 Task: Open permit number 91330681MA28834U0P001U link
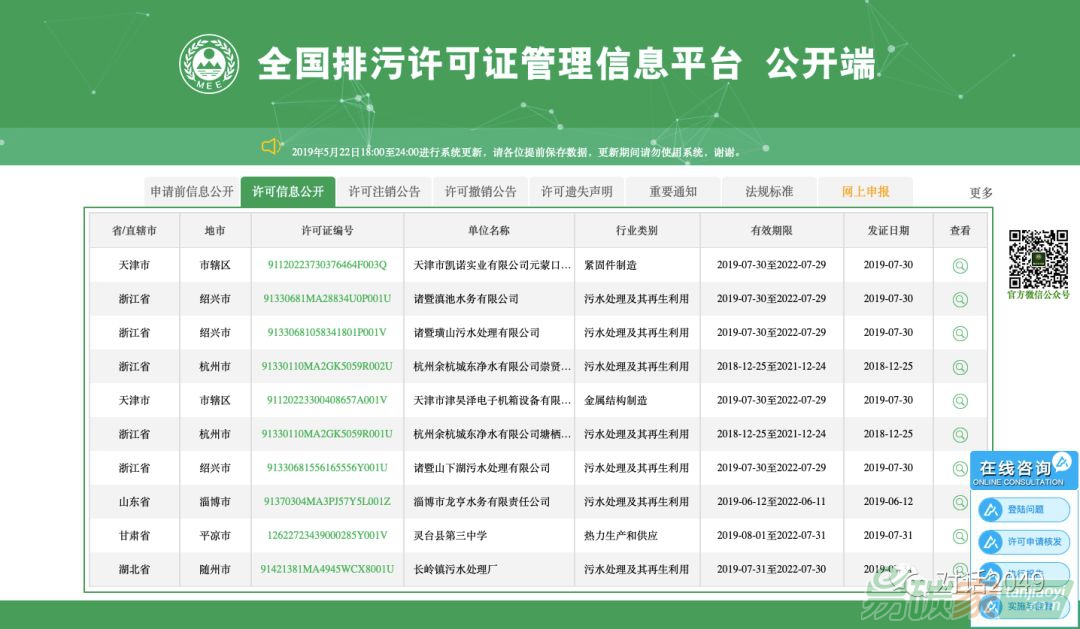pos(327,299)
